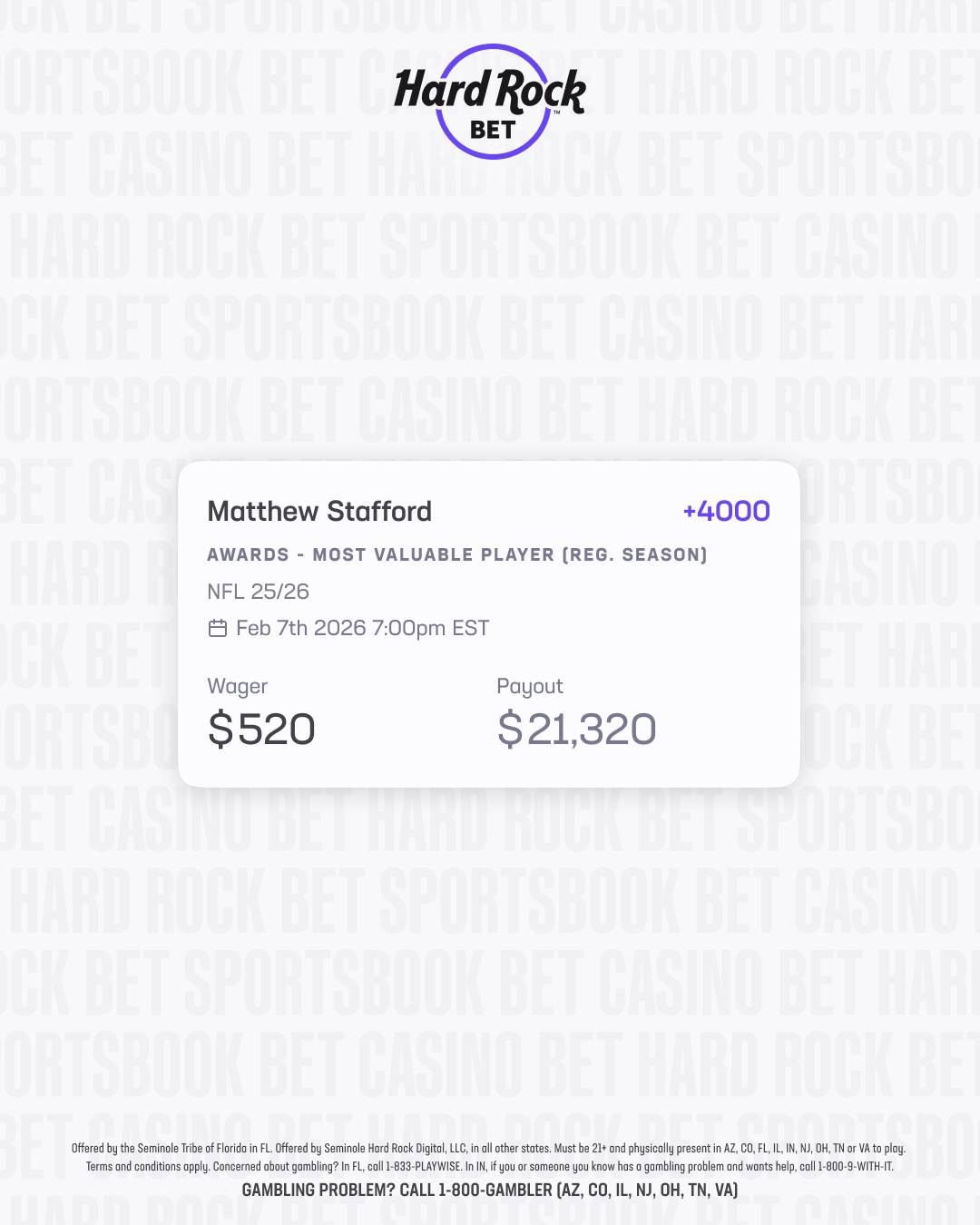
Task: Click the Payout label
Action: [x=529, y=686]
